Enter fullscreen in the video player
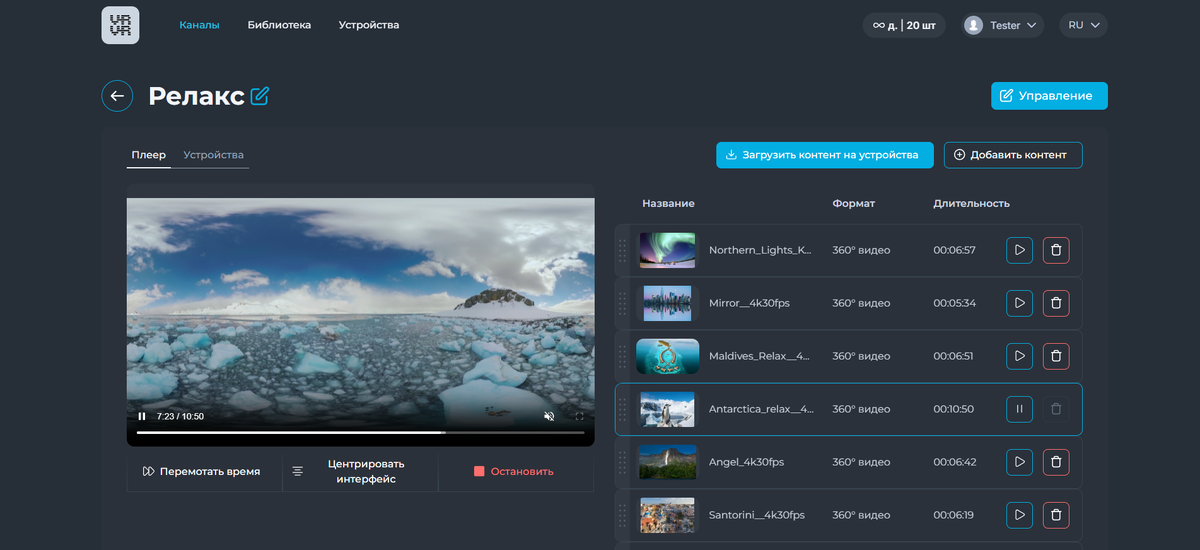1200x550 pixels. 579,416
